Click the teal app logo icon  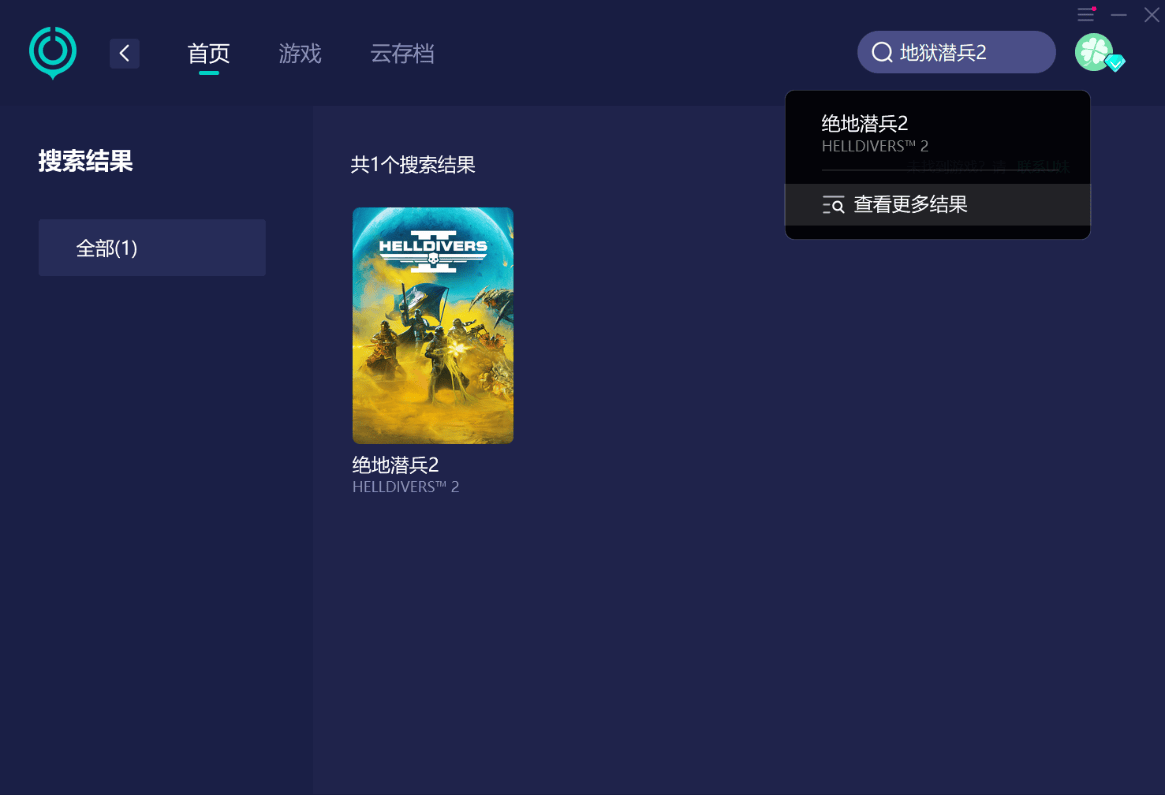coord(53,53)
